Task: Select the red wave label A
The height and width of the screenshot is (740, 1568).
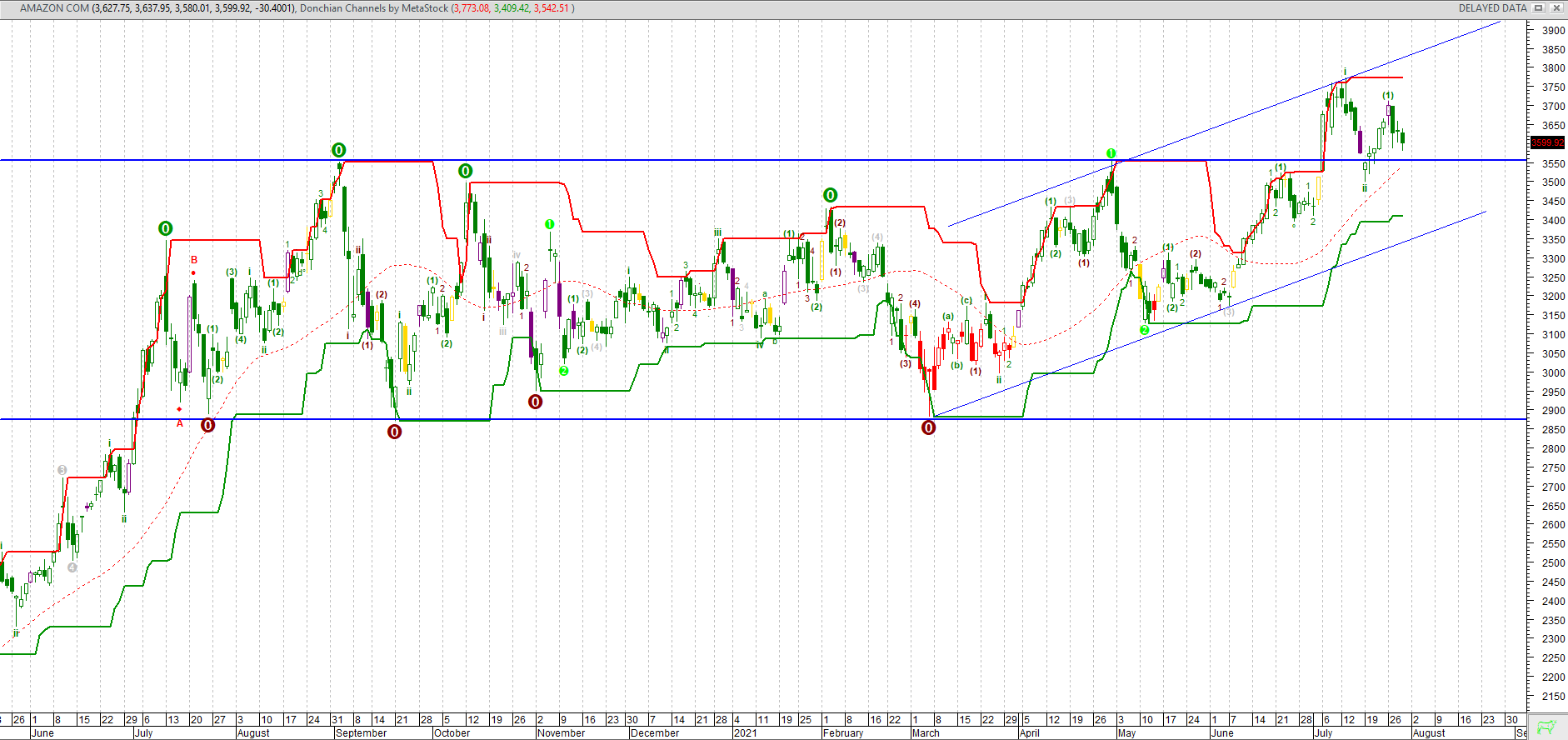Action: click(x=180, y=423)
